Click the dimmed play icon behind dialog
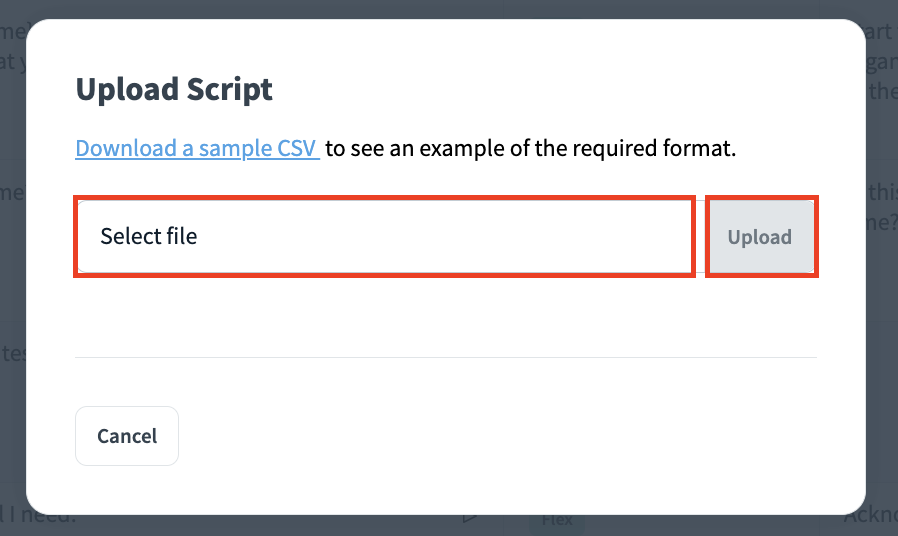The image size is (898, 536). pyautogui.click(x=469, y=518)
